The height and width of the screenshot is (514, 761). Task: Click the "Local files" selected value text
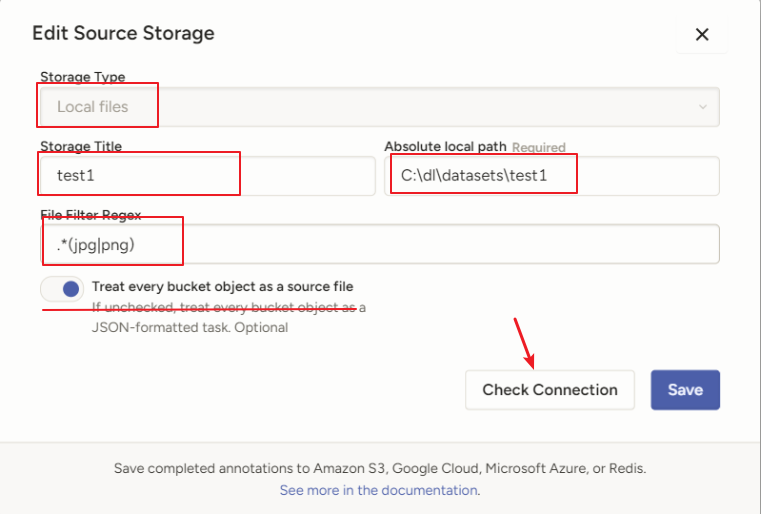(93, 106)
